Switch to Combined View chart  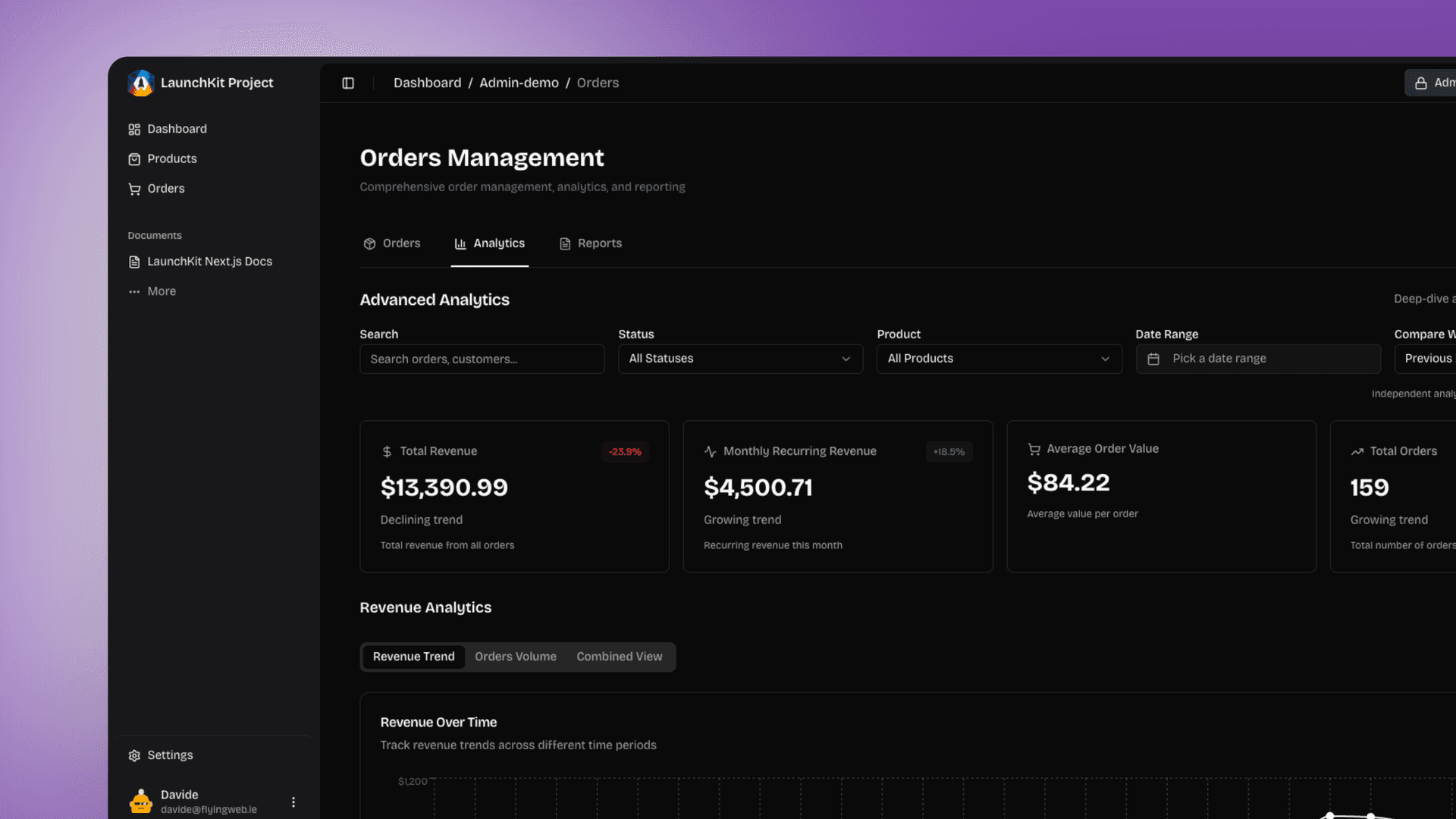click(620, 657)
